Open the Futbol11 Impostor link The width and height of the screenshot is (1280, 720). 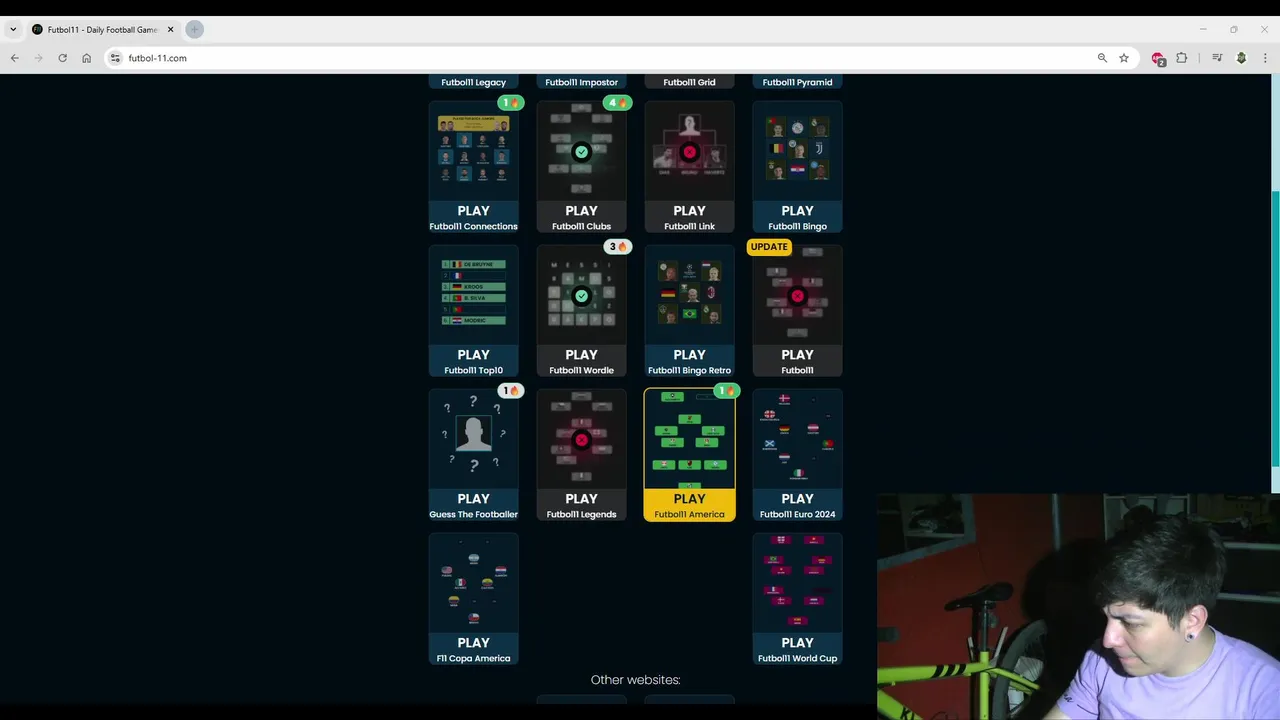click(581, 82)
